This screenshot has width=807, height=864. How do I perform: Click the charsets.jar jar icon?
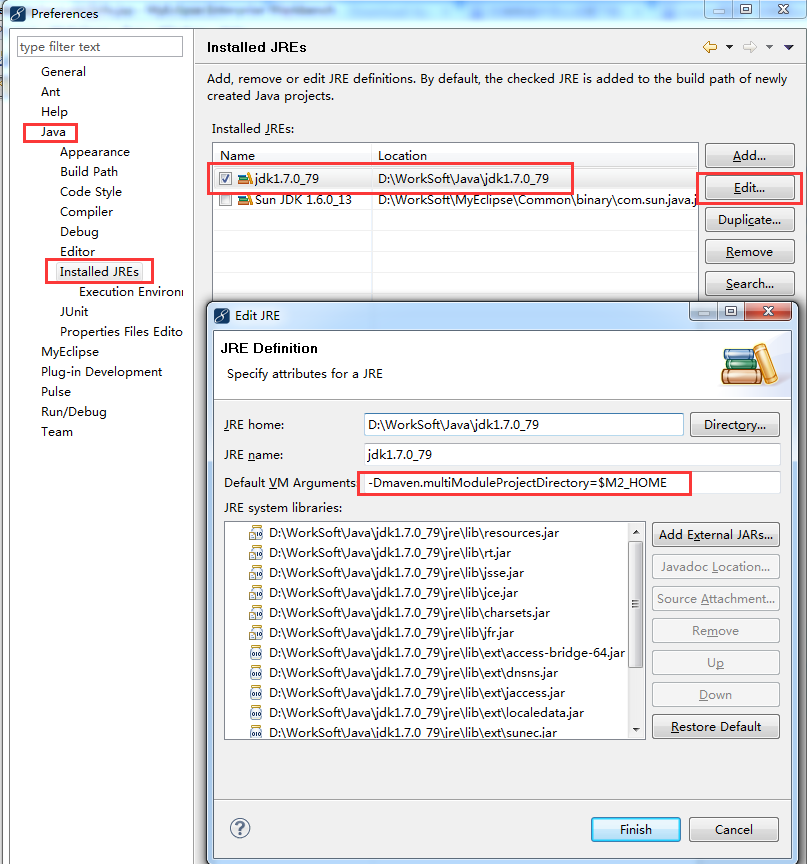coord(256,613)
